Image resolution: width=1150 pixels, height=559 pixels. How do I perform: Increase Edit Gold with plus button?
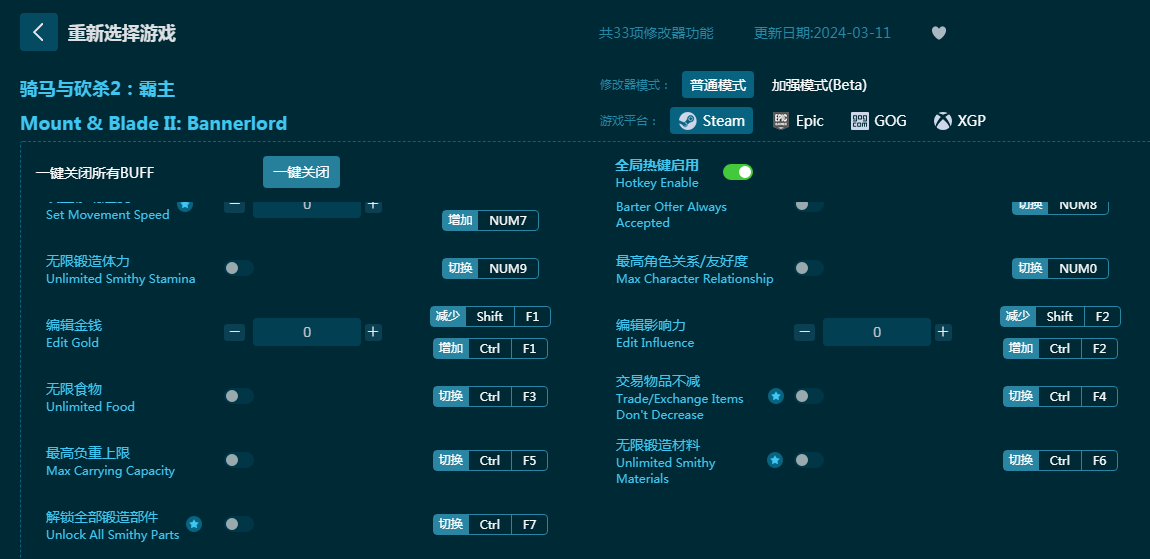373,332
